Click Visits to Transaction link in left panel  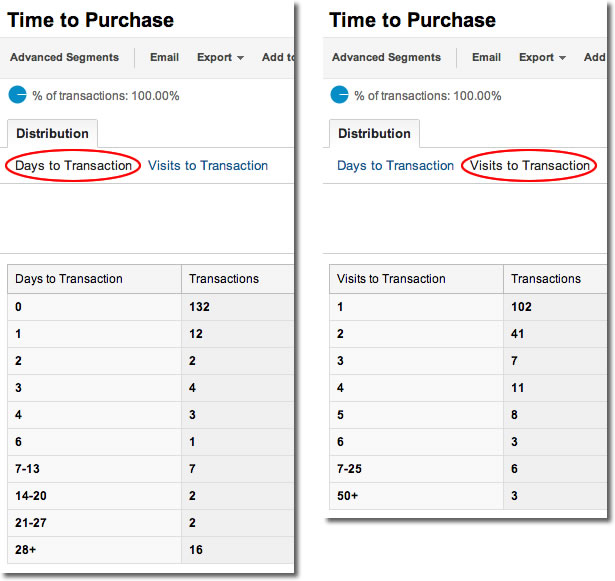[x=208, y=166]
